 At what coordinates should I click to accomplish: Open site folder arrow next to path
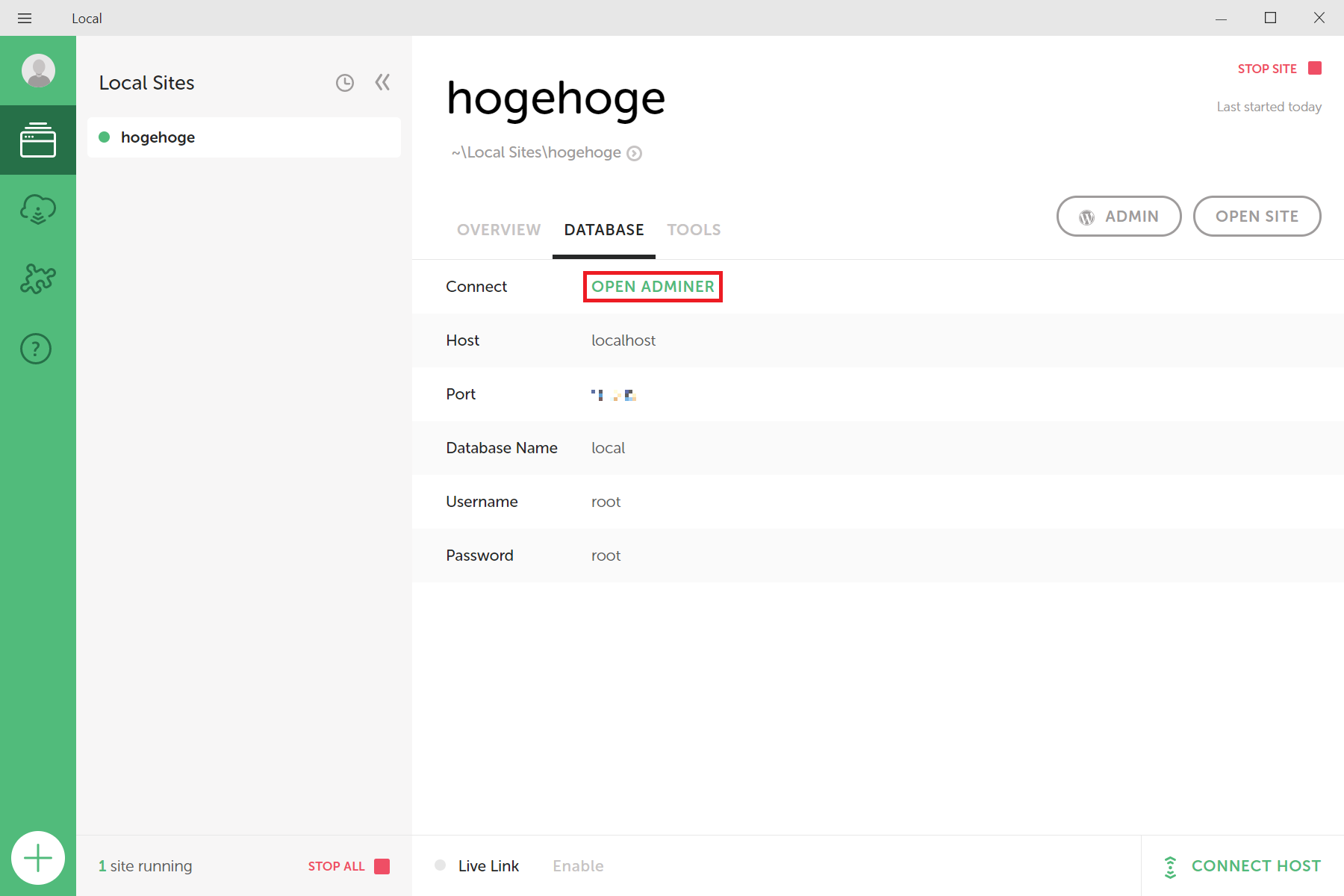[x=634, y=153]
